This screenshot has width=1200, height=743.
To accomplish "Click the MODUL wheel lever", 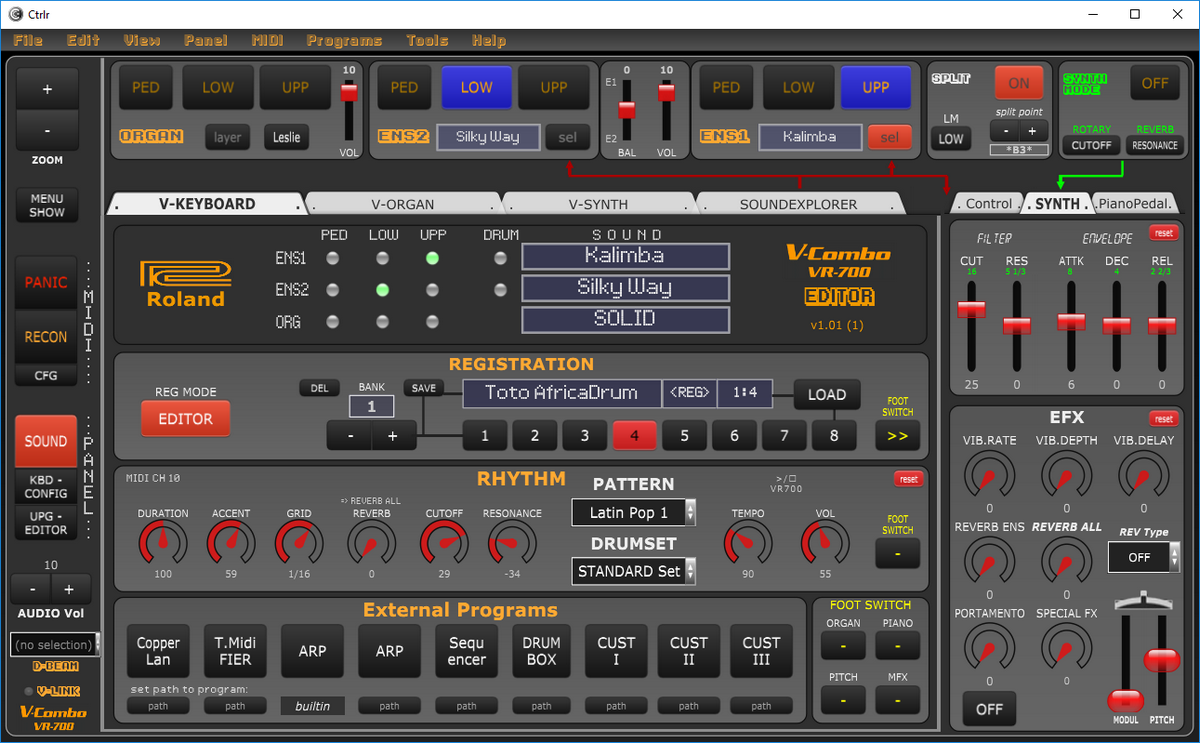I will point(1125,700).
